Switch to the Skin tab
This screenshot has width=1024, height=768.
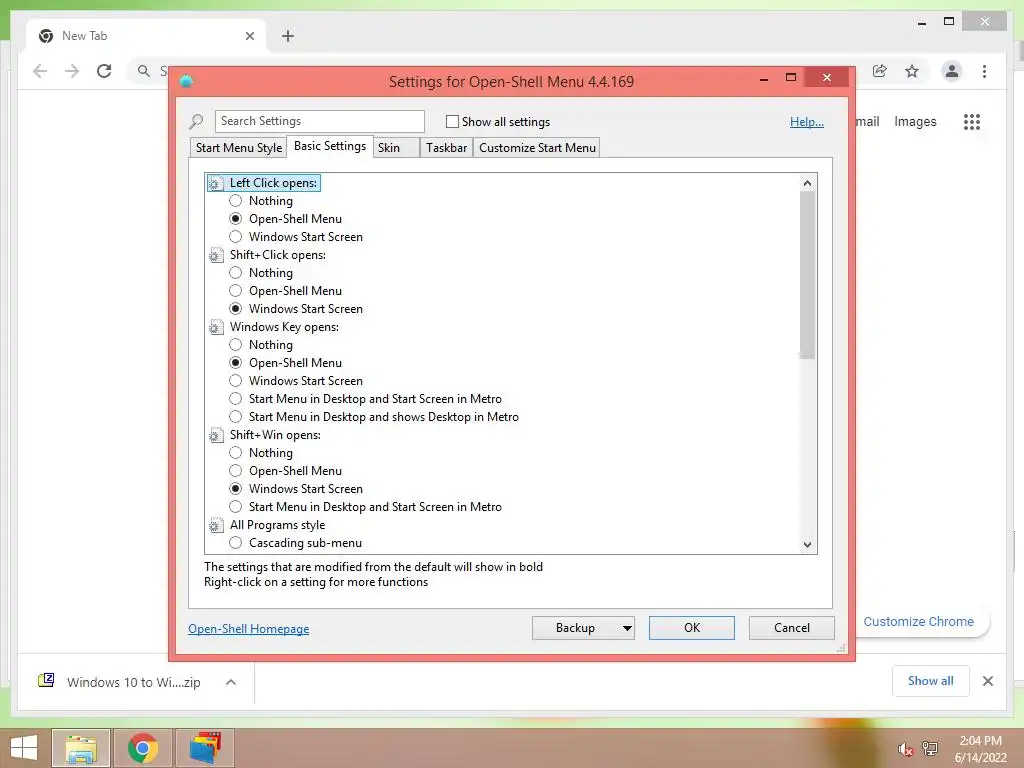[x=396, y=148]
